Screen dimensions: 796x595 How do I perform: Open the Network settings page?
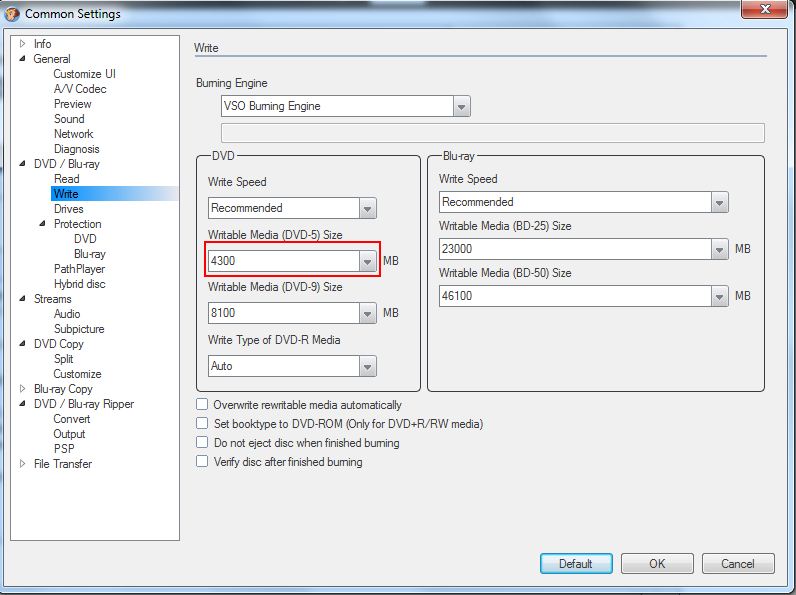pyautogui.click(x=74, y=134)
